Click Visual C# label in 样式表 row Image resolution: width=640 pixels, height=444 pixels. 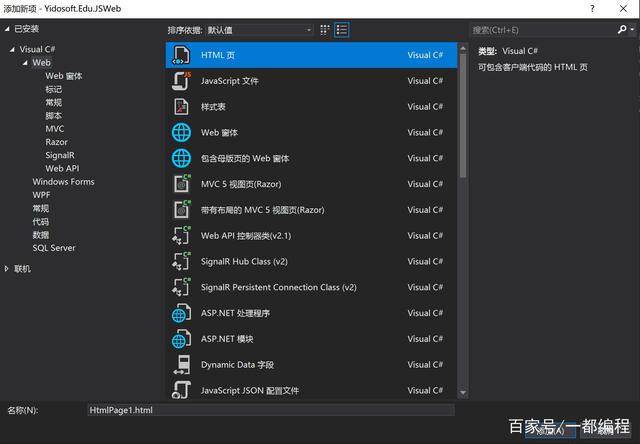425,107
